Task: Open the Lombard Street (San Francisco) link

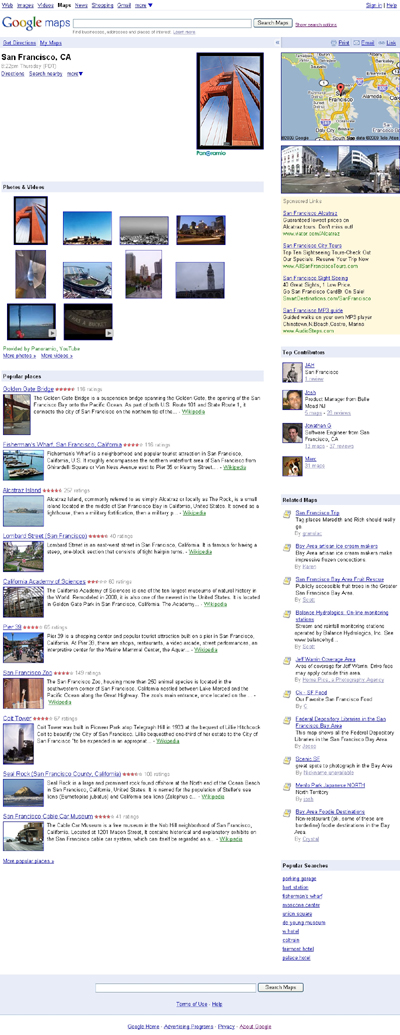Action: pos(45,535)
